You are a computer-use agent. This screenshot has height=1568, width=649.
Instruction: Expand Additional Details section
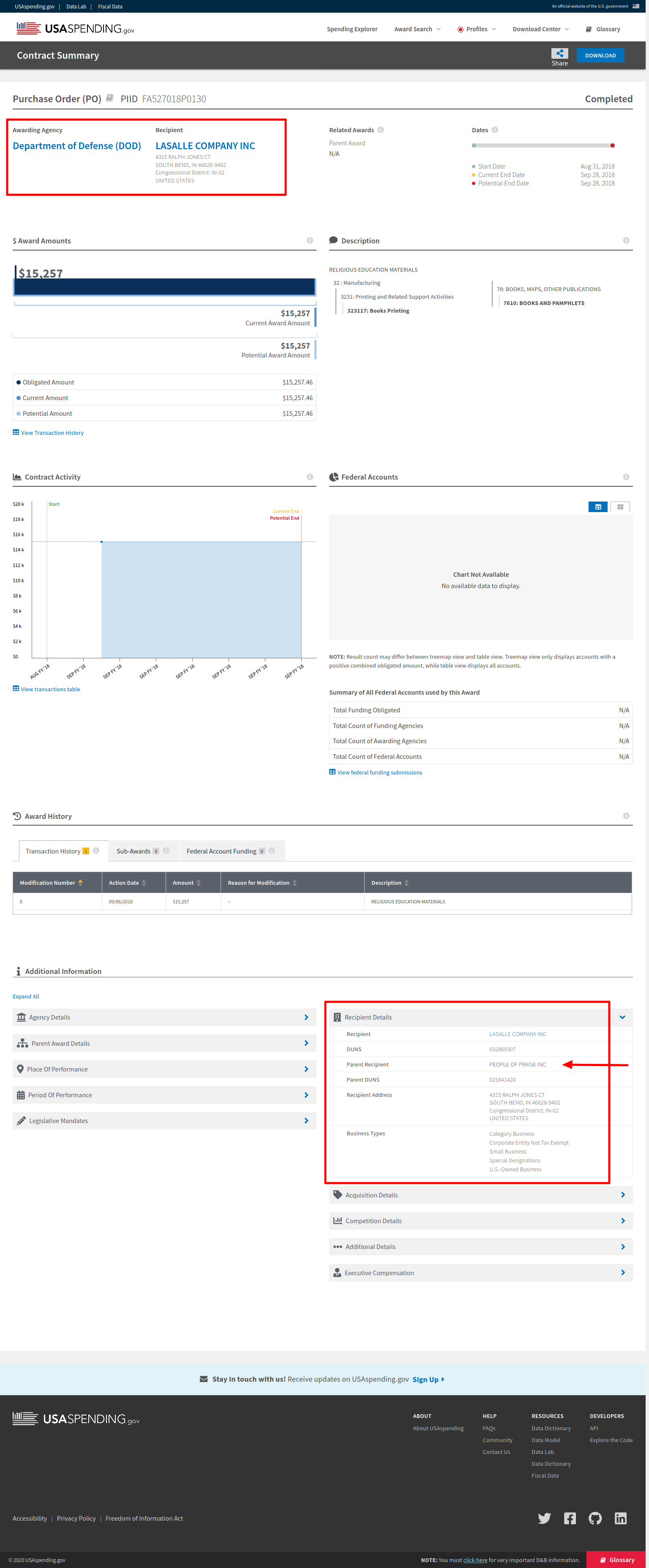(x=481, y=1246)
